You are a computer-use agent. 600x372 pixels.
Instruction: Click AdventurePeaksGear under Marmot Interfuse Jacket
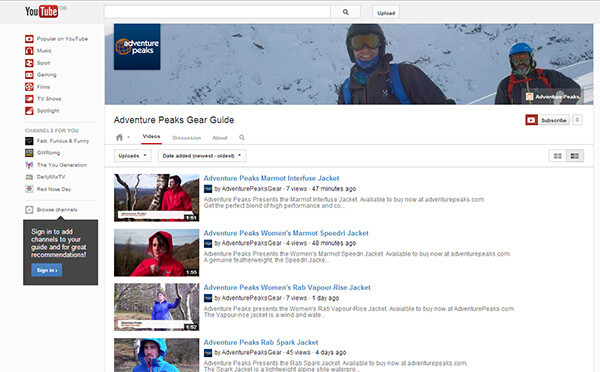[x=251, y=189]
